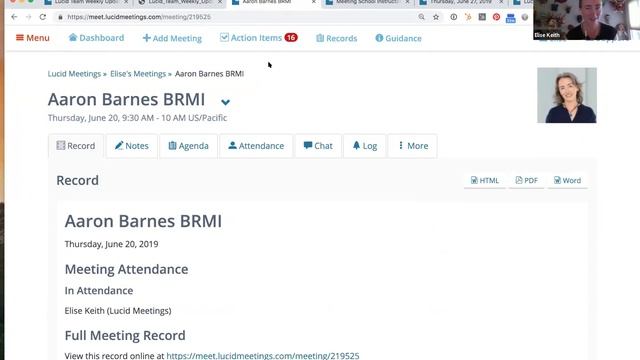This screenshot has height=360, width=640.
Task: Close the Meeting School browser tab
Action: tap(407, 2)
